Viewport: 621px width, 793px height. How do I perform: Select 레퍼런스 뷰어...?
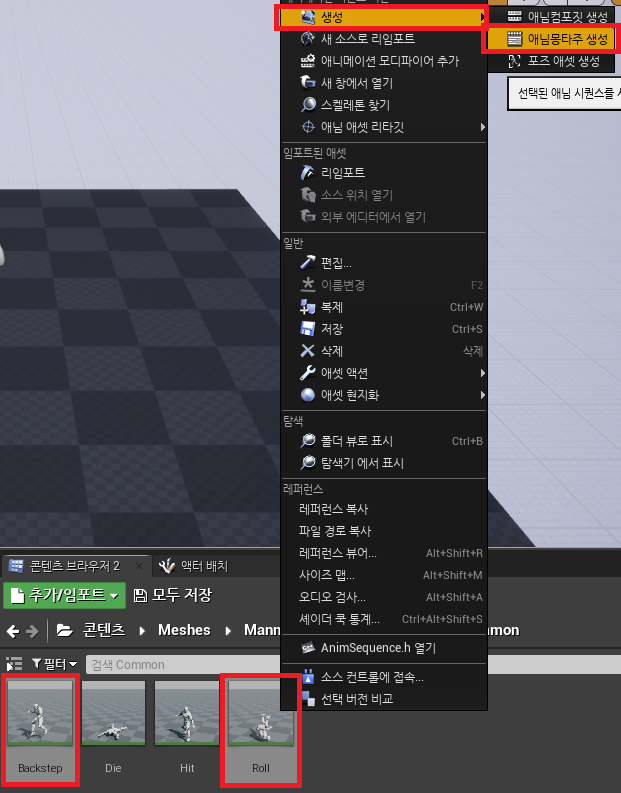337,553
